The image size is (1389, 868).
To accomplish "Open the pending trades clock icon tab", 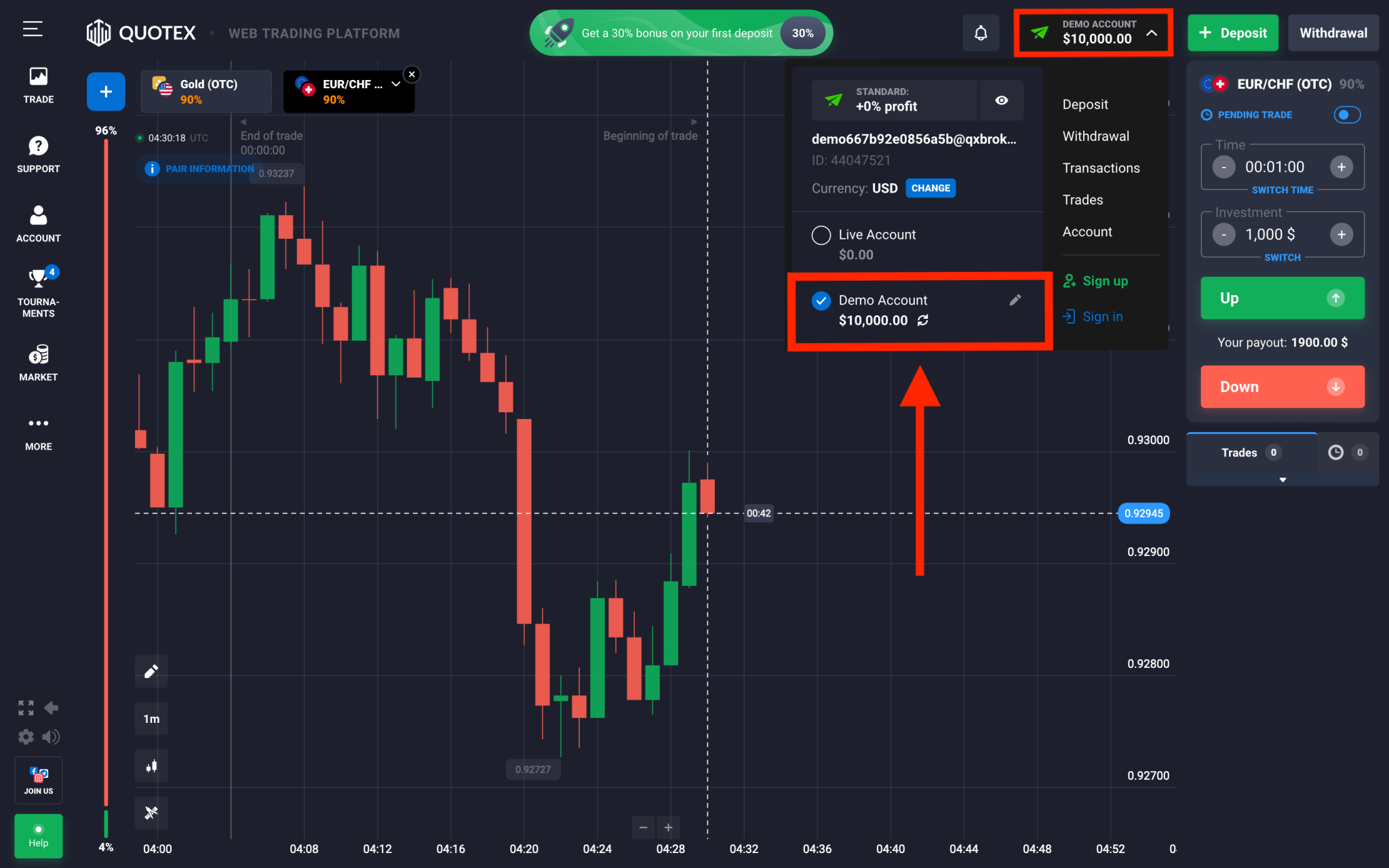I will [1348, 452].
